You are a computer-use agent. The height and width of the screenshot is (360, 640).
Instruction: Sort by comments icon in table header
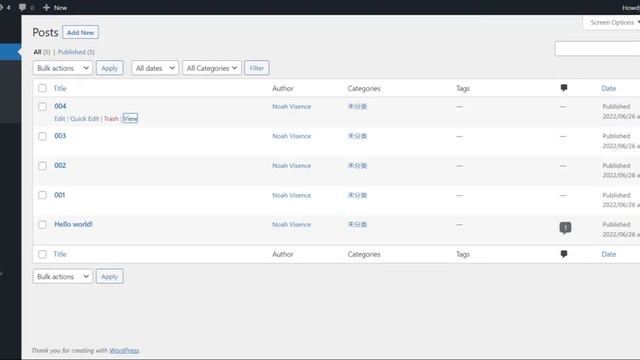click(x=564, y=88)
